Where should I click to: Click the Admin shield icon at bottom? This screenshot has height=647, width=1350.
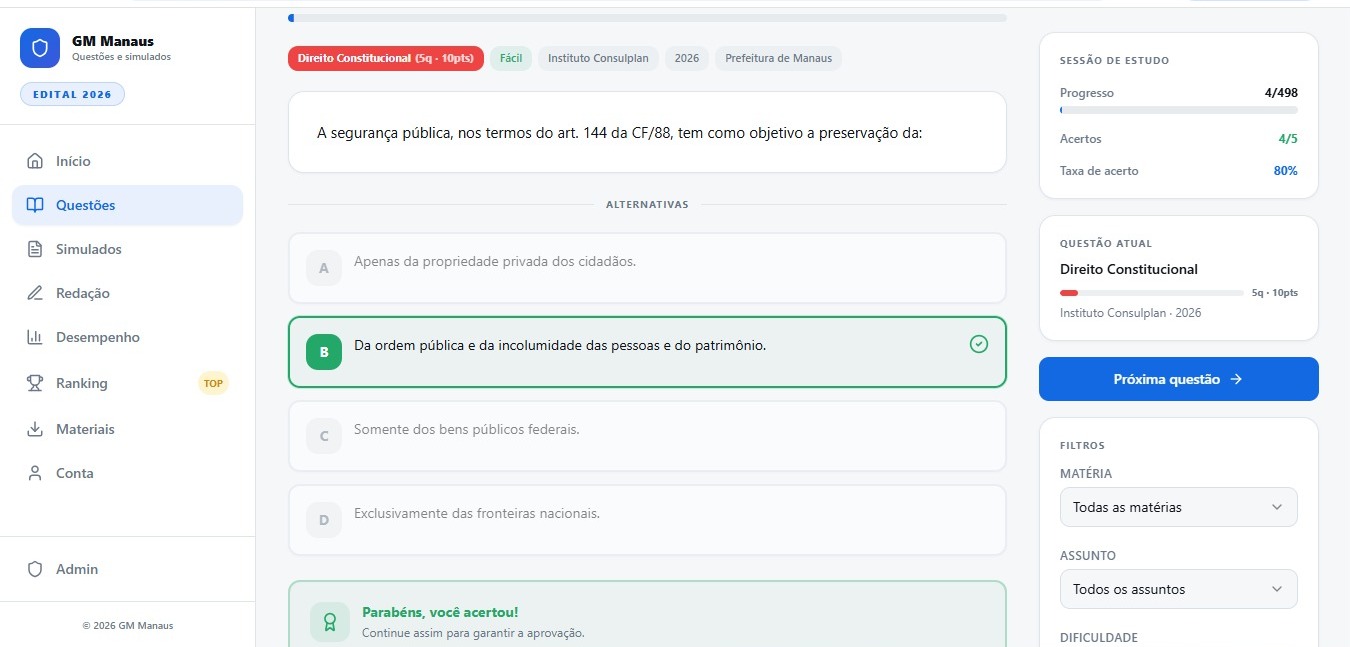coord(35,568)
